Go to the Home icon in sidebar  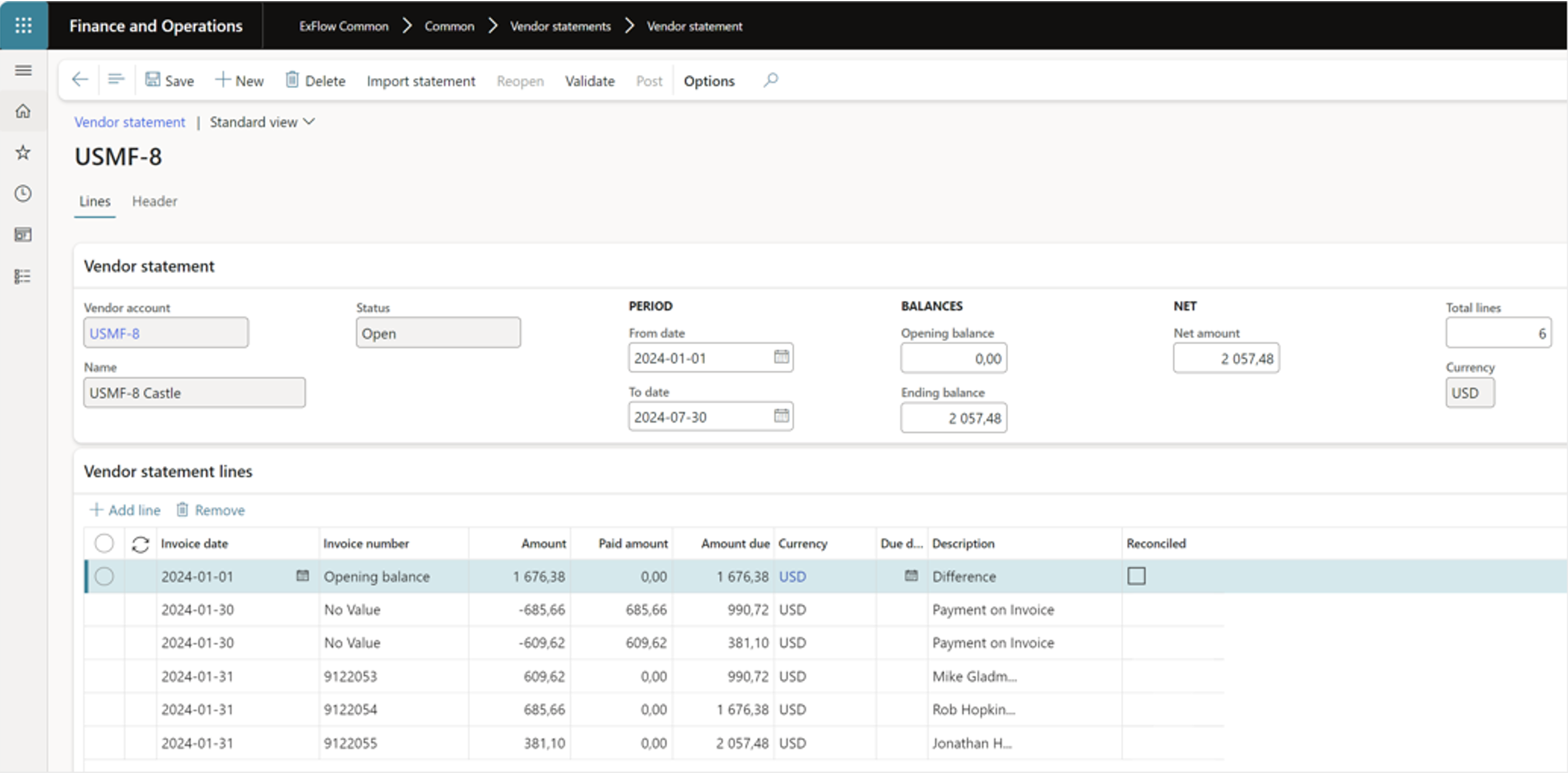pyautogui.click(x=23, y=112)
